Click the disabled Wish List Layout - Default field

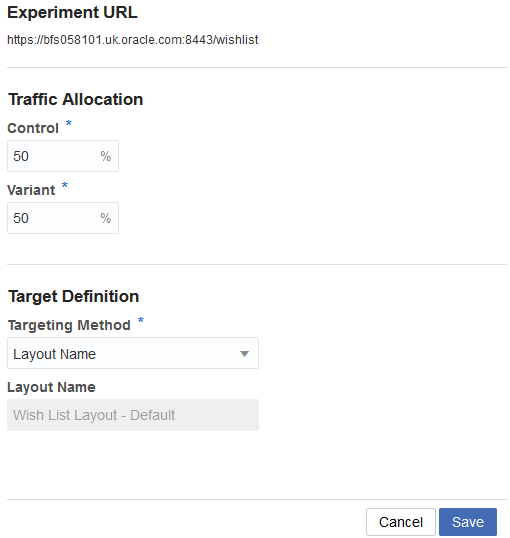point(133,415)
